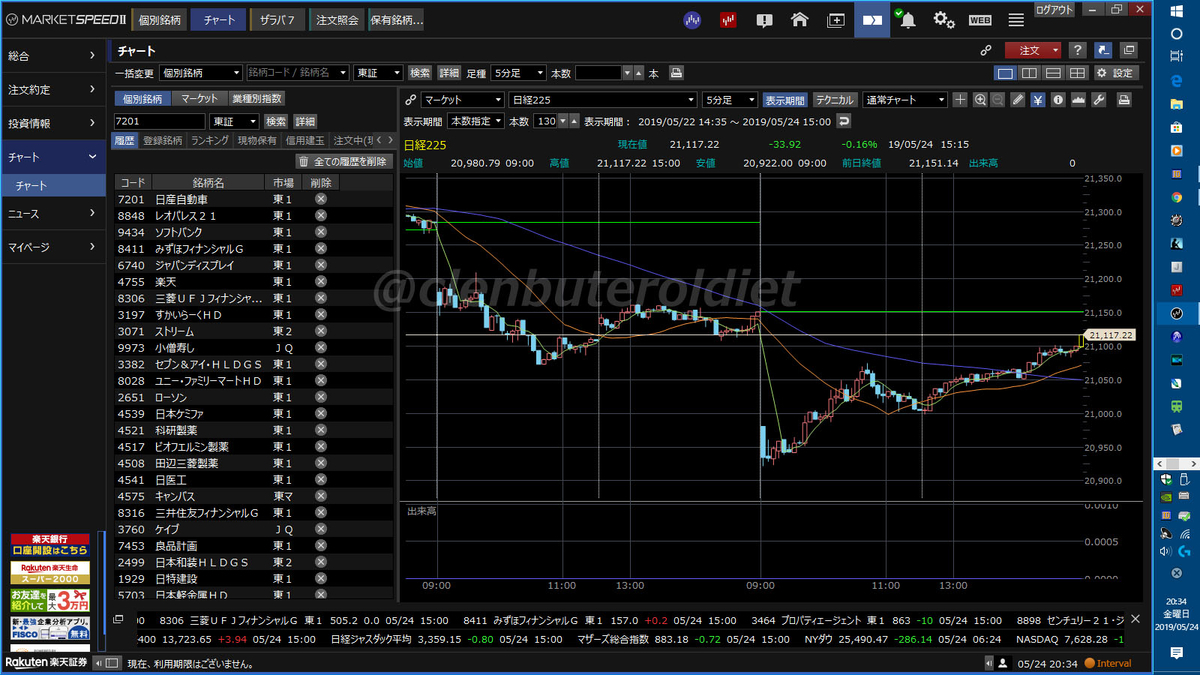Click 全ての履歴を削除 button
This screenshot has width=1200, height=675.
tap(343, 161)
